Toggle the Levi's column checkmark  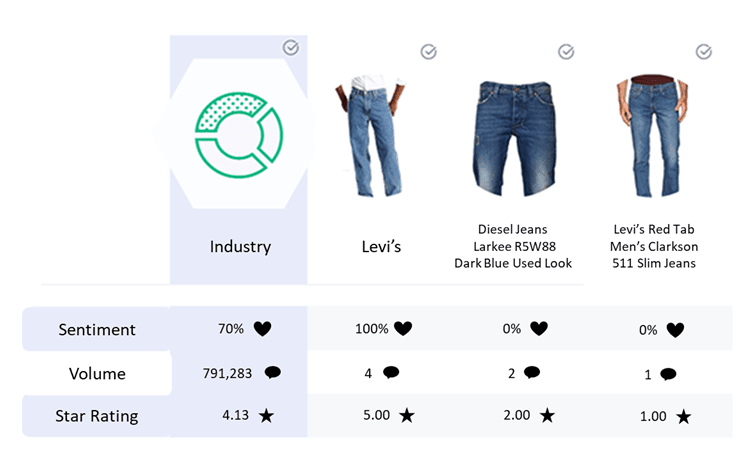(429, 51)
